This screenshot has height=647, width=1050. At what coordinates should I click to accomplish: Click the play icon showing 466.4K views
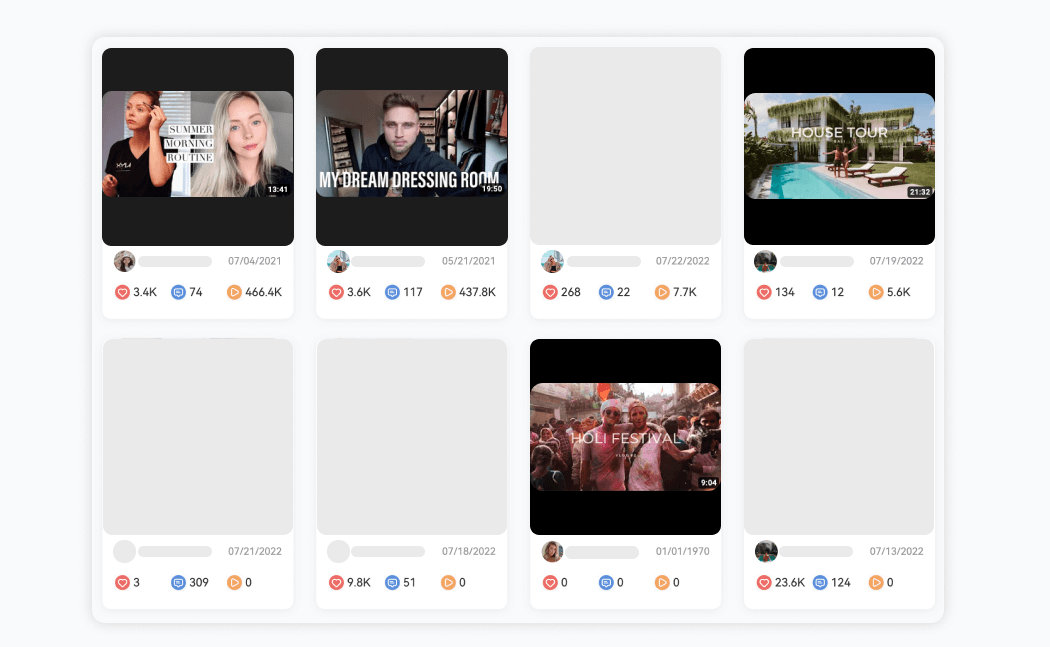(x=234, y=292)
